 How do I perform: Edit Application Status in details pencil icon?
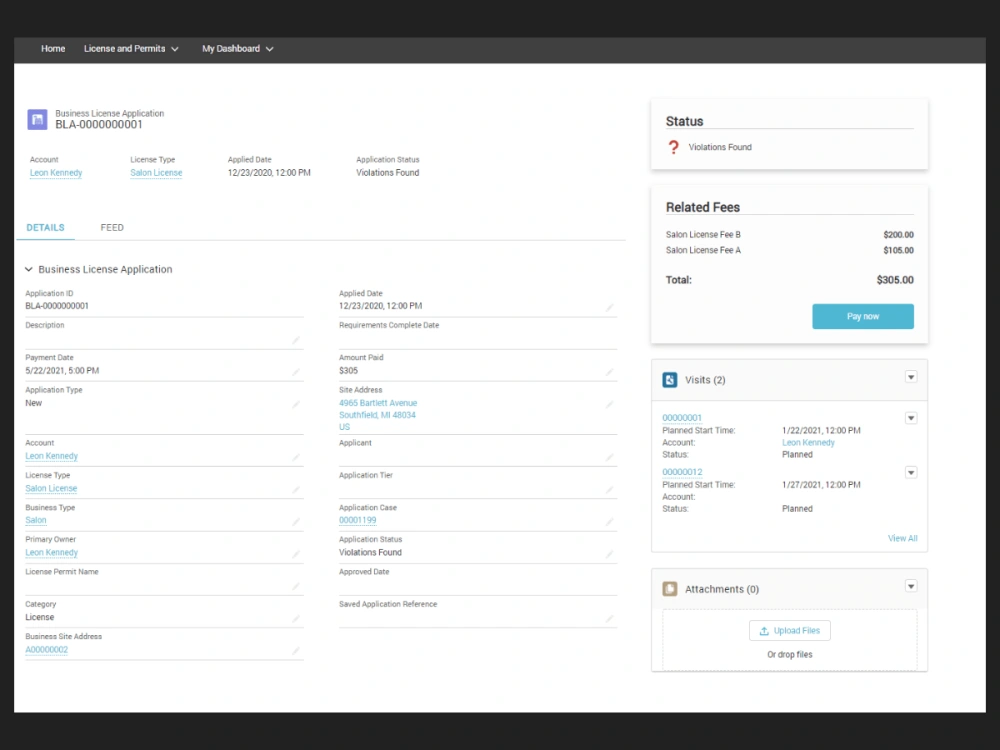609,554
